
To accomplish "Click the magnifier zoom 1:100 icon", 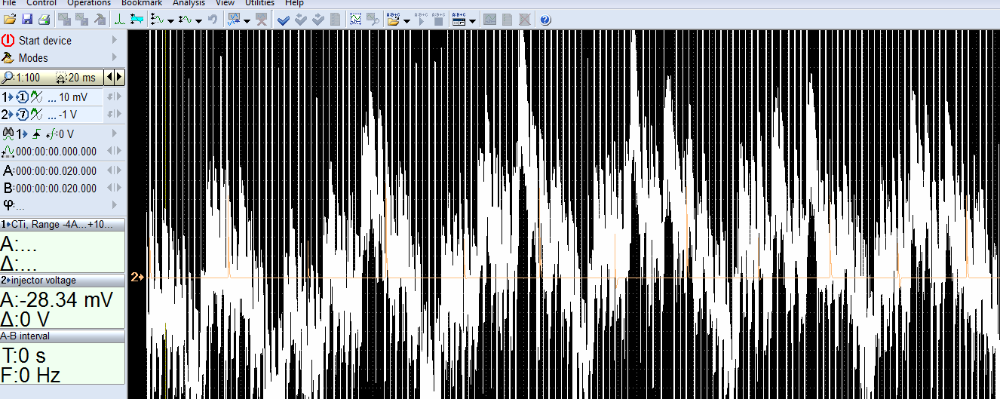I will point(8,77).
